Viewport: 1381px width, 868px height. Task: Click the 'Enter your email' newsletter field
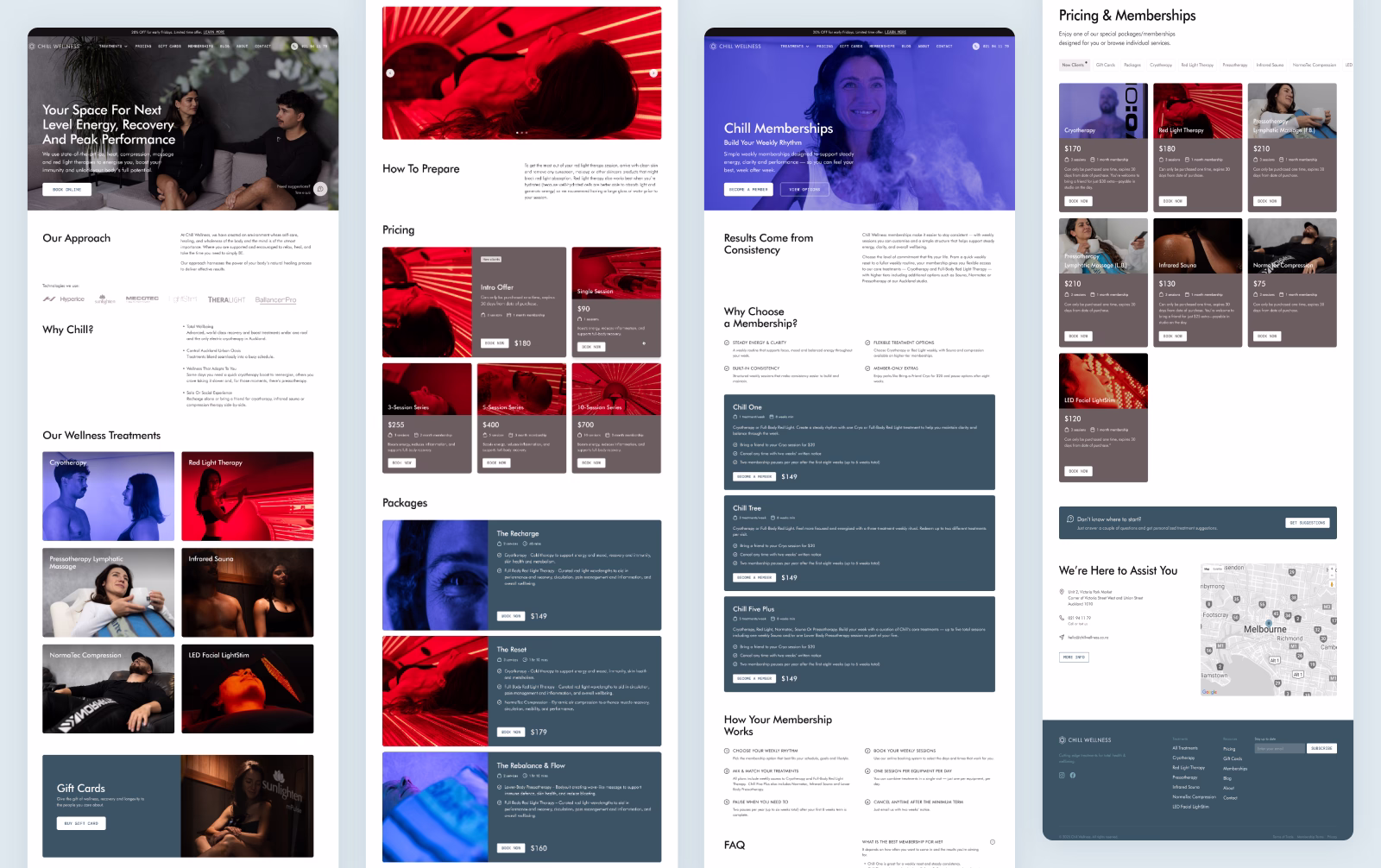(1280, 748)
